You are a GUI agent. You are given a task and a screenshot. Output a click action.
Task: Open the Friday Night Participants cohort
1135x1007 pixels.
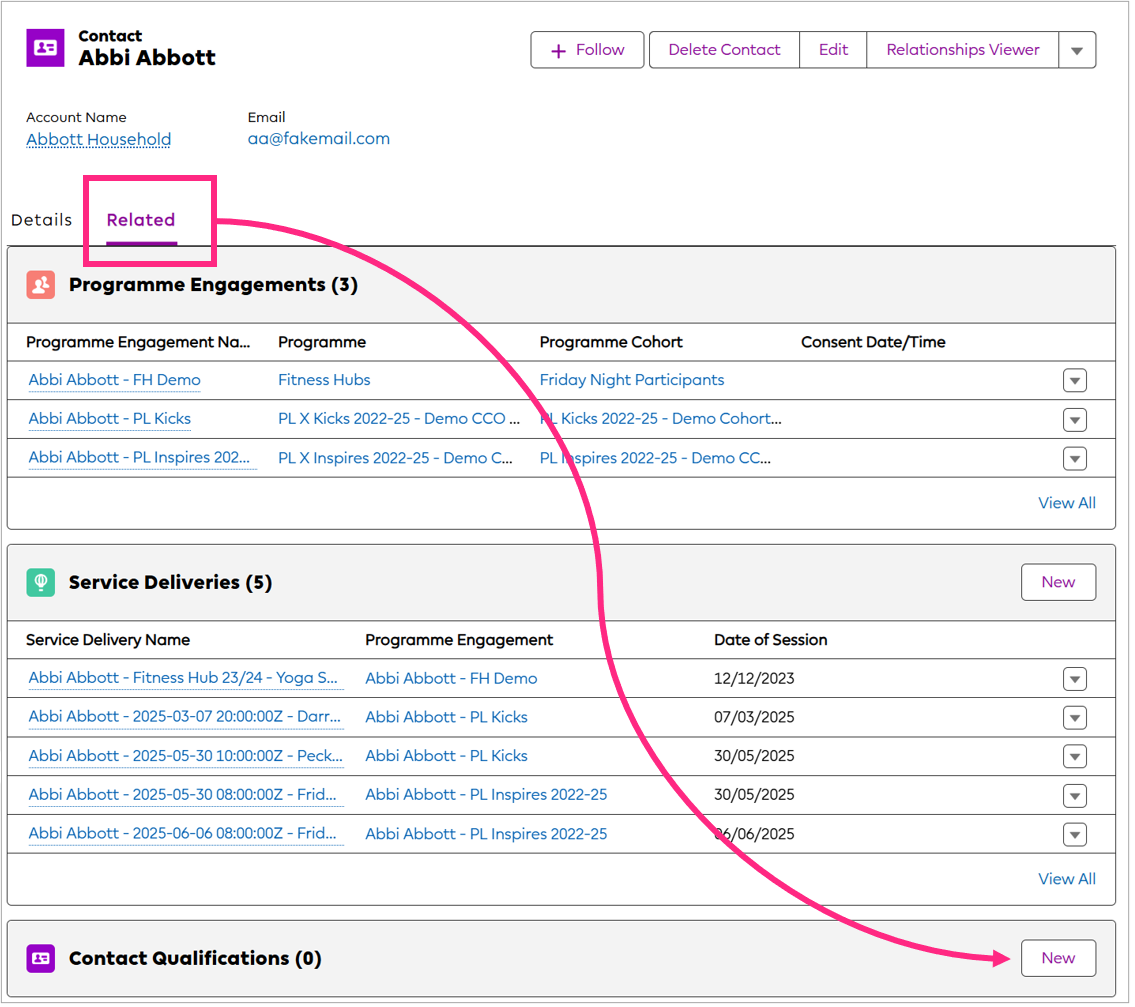[631, 380]
